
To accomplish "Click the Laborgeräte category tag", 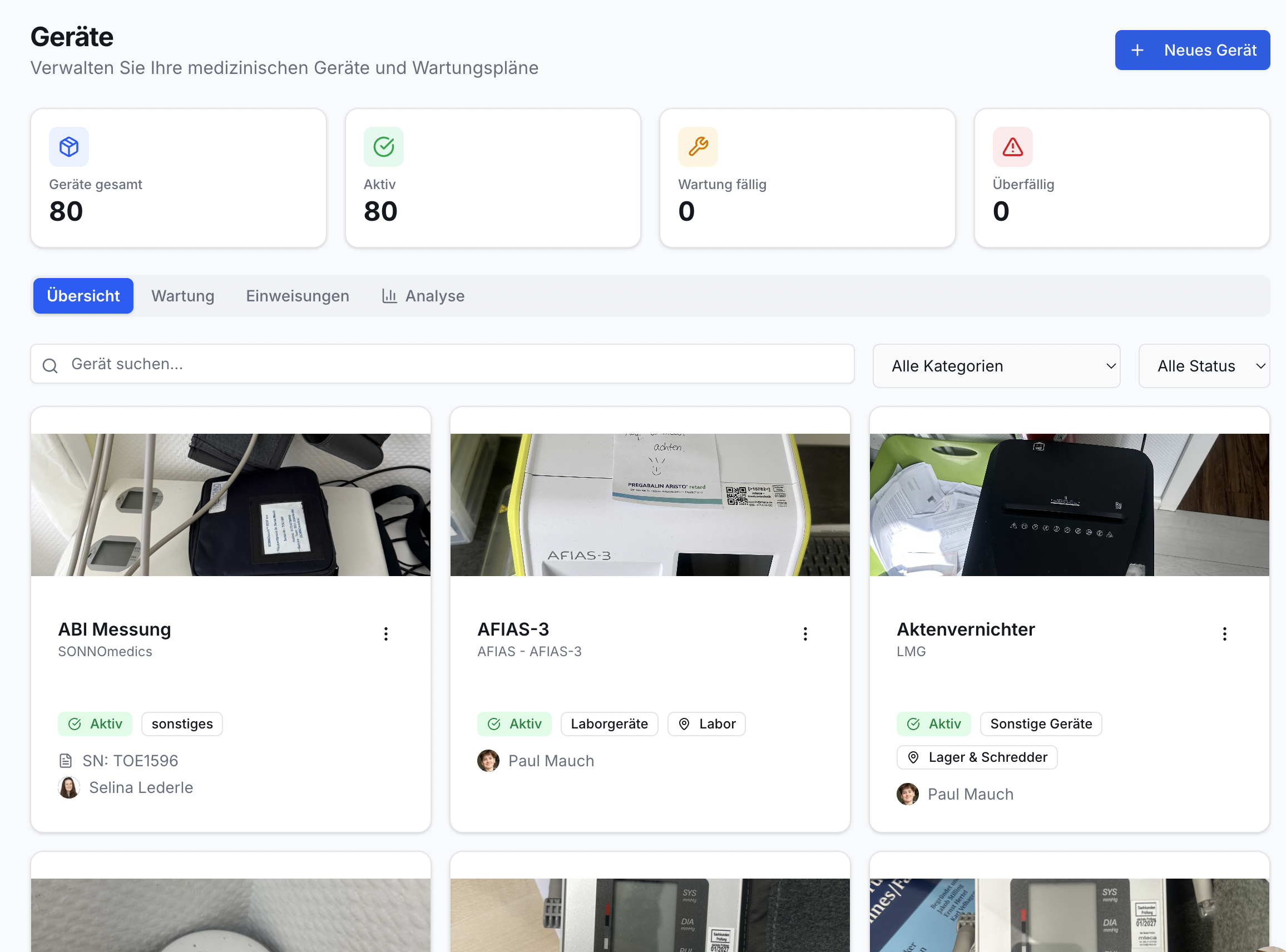I will [x=609, y=724].
